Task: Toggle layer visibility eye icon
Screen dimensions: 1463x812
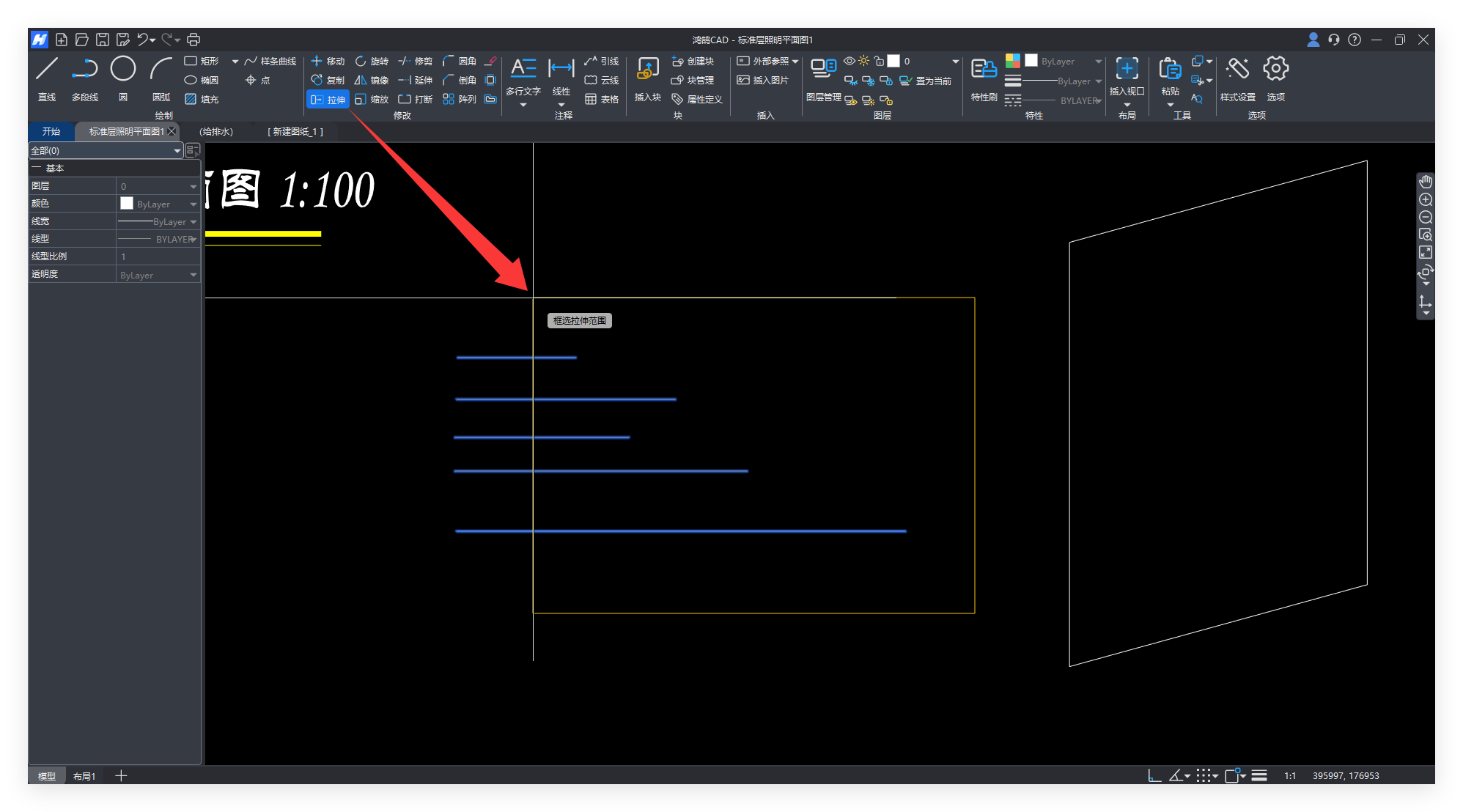Action: tap(849, 62)
